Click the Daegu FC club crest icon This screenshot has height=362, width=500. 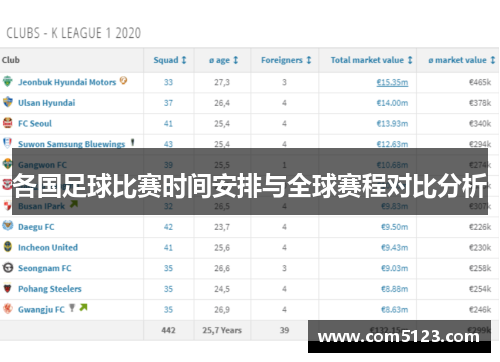[x=8, y=226]
